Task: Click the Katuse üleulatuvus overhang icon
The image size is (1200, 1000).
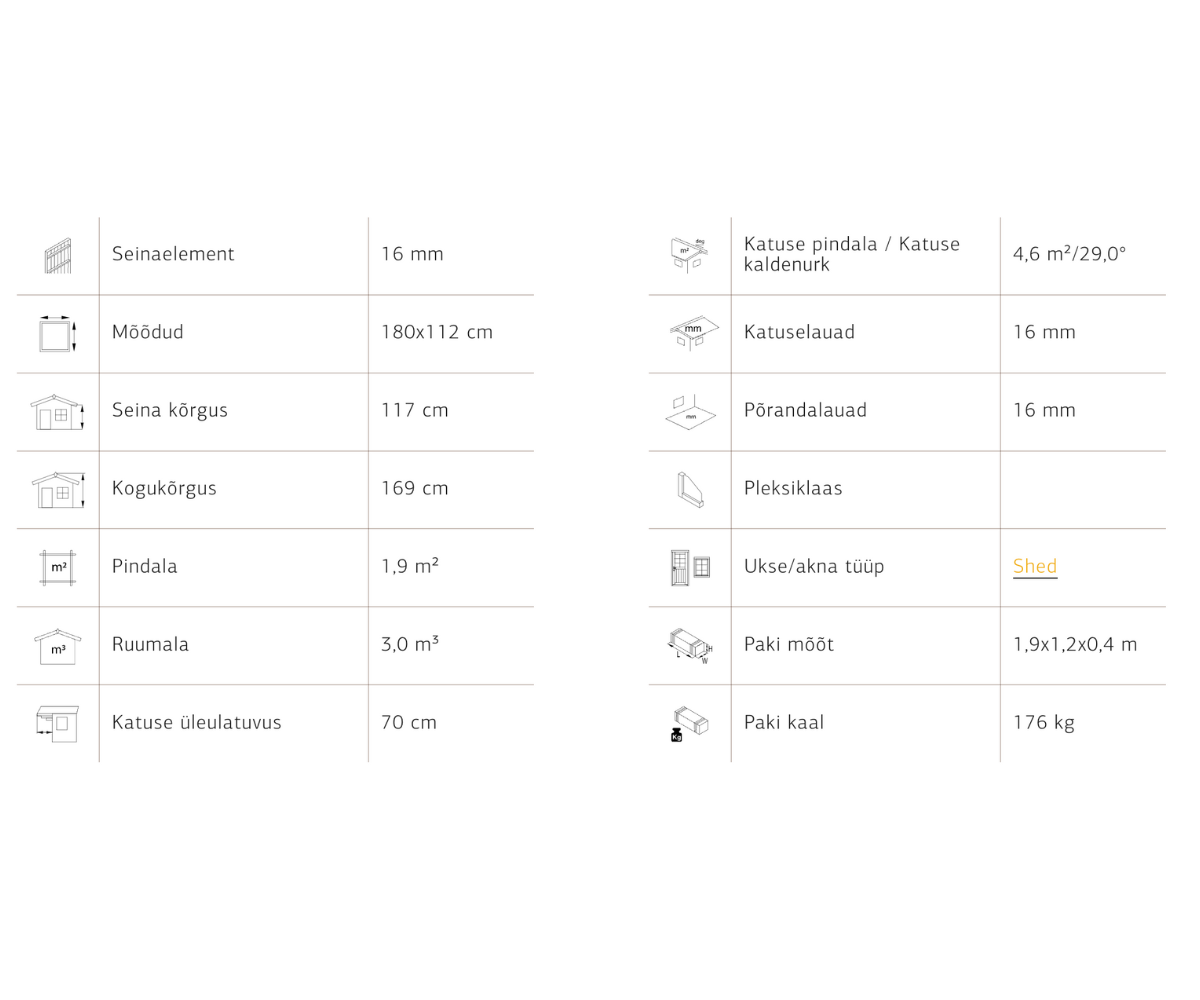Action: click(x=58, y=723)
